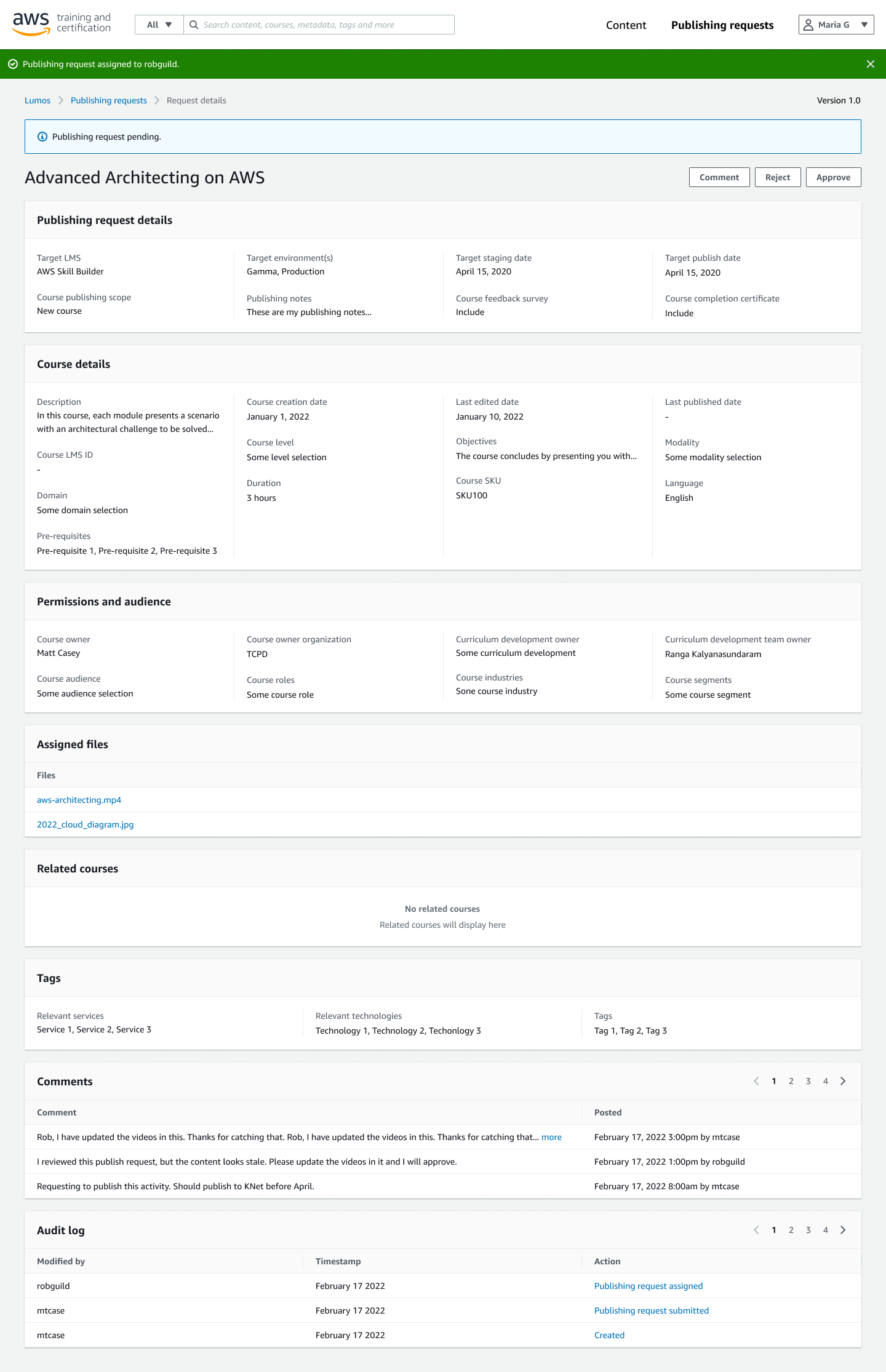This screenshot has width=886, height=1372.
Task: Click the Files column header
Action: point(46,775)
